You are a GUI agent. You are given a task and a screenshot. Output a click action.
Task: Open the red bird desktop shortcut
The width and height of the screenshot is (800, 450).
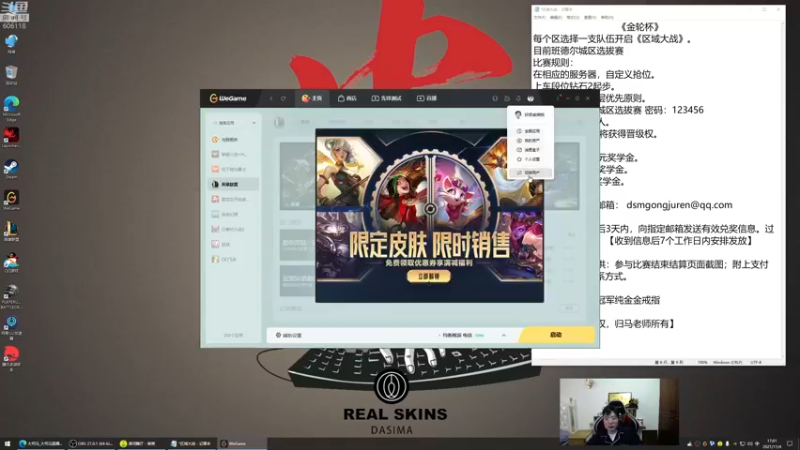click(x=11, y=359)
